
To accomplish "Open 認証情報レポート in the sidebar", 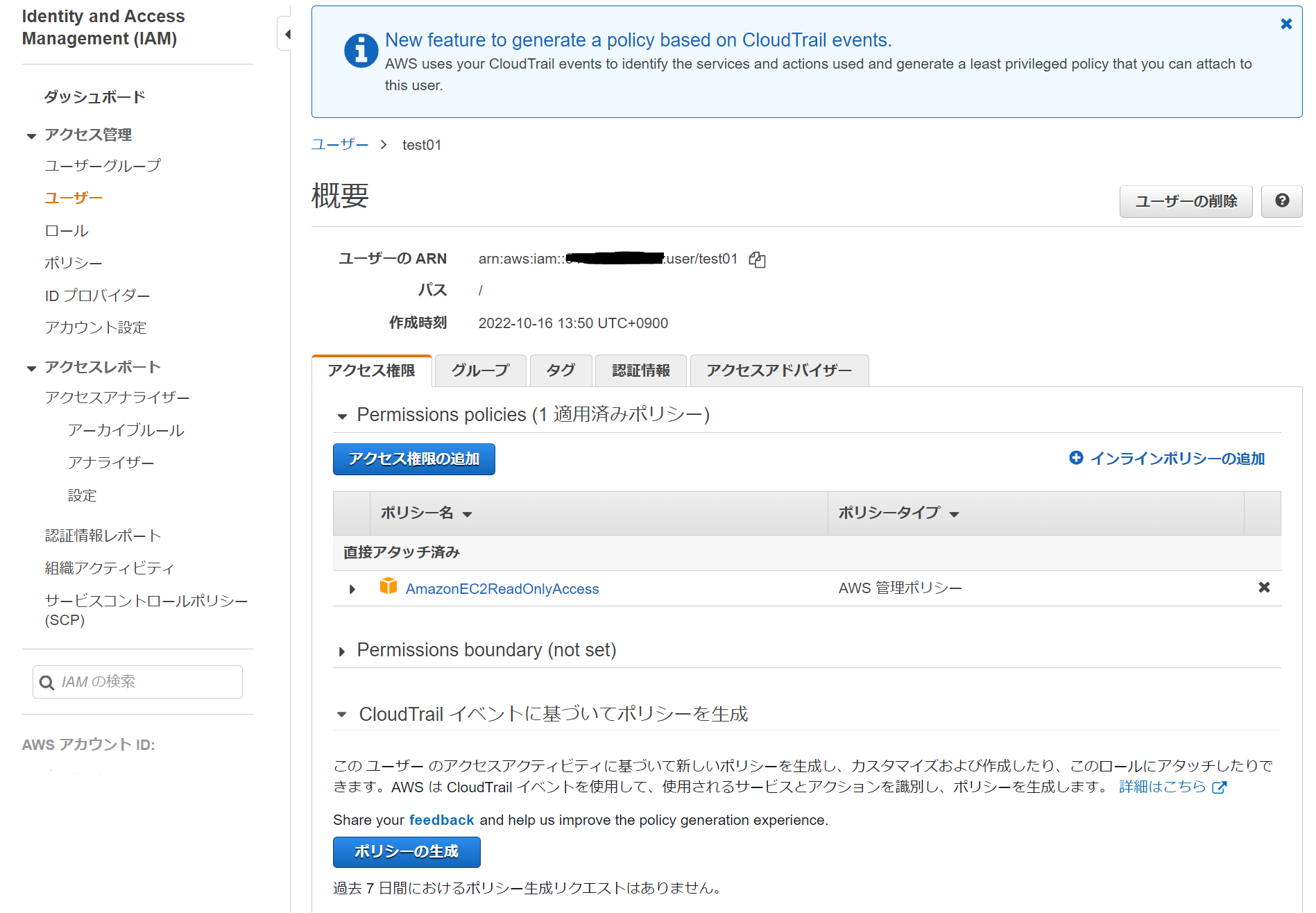I will click(103, 536).
